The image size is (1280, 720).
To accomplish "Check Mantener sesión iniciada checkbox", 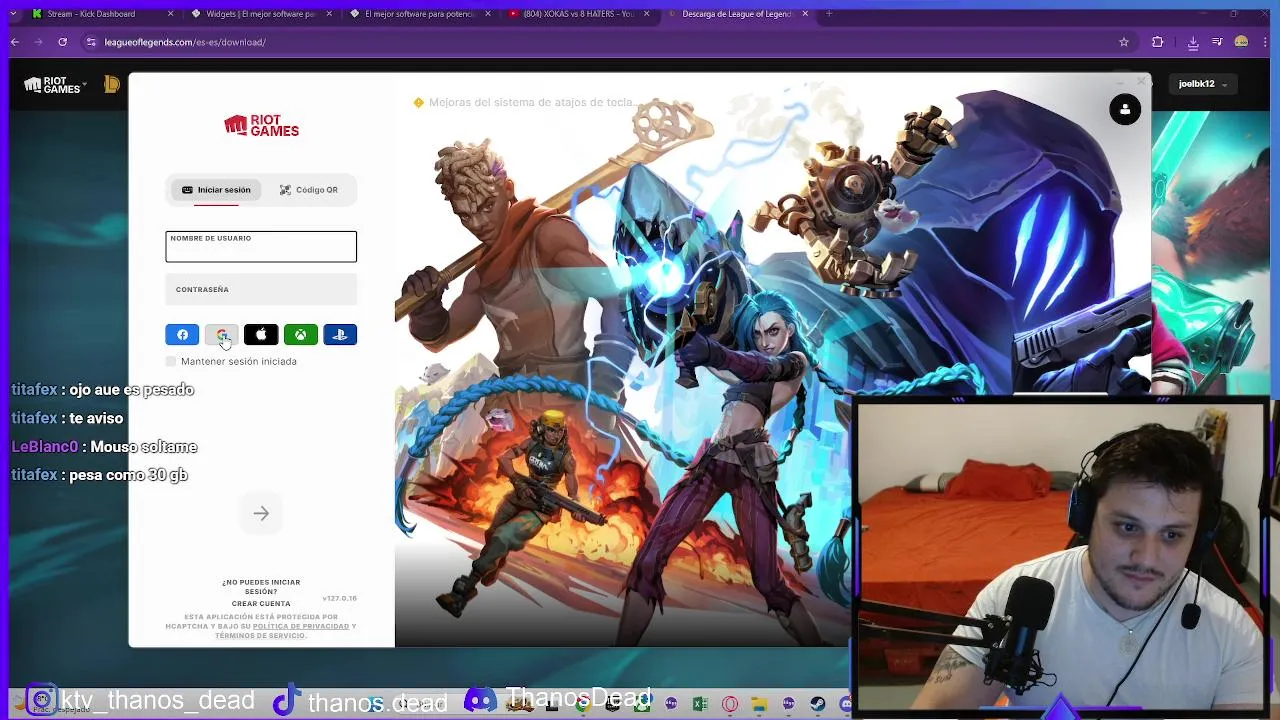I will pos(171,361).
